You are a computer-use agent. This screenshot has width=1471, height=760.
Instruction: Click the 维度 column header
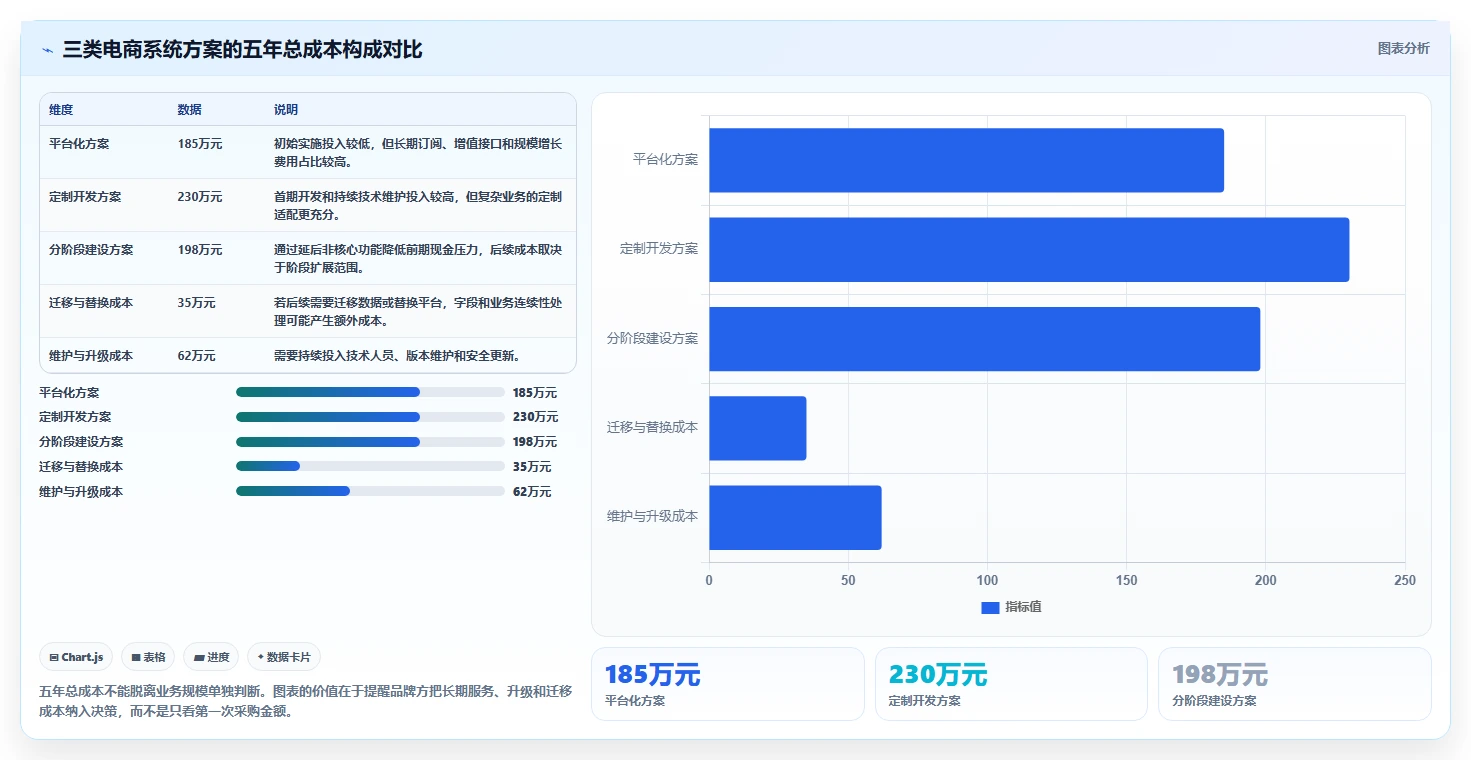61,110
